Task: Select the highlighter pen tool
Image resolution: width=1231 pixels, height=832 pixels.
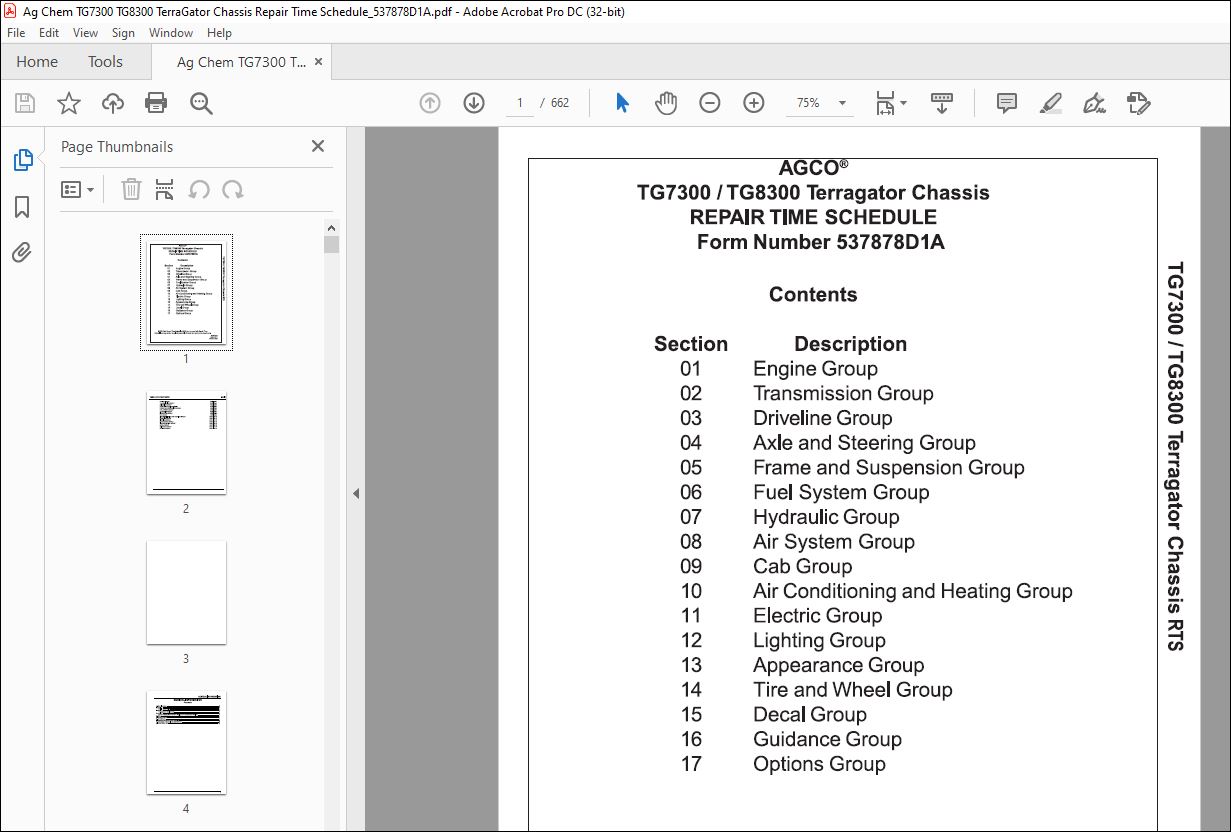Action: tap(1051, 103)
